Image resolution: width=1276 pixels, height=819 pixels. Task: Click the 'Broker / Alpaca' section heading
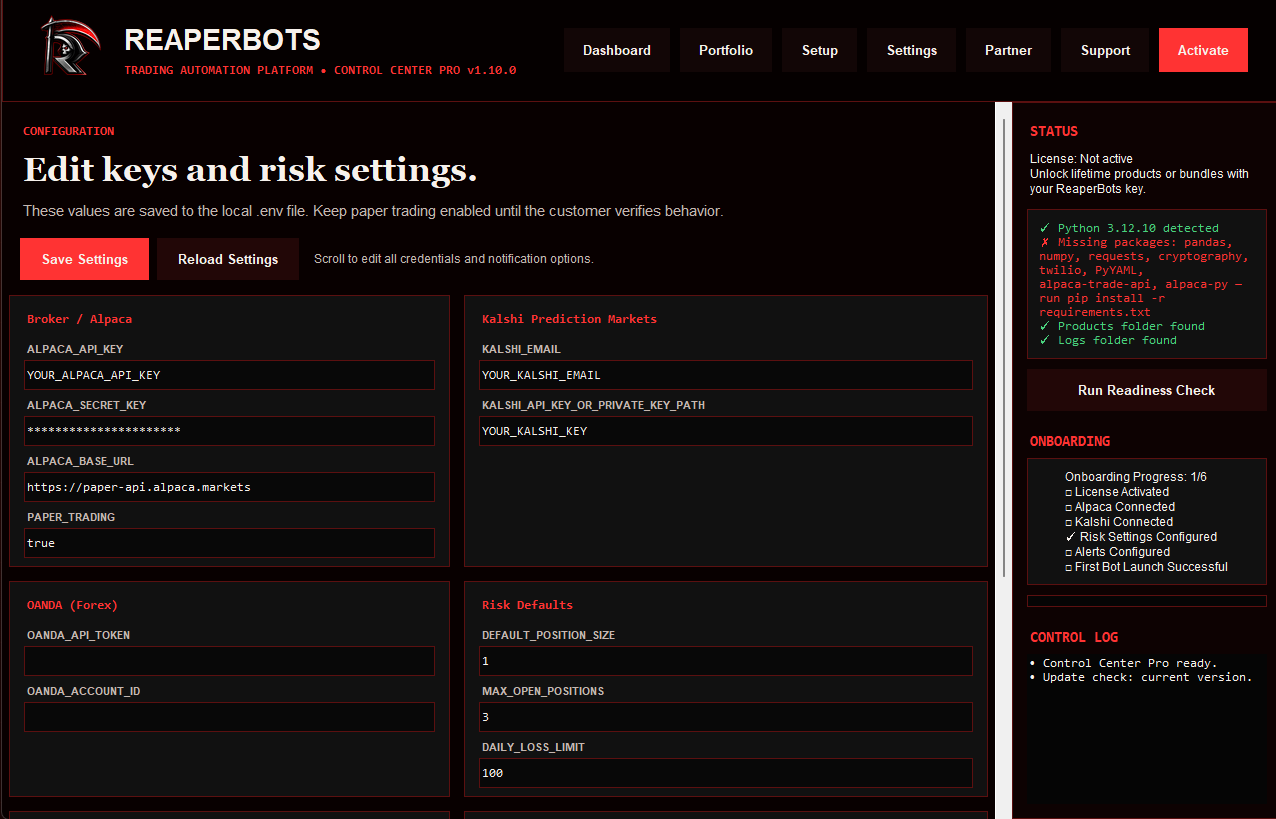coord(79,319)
